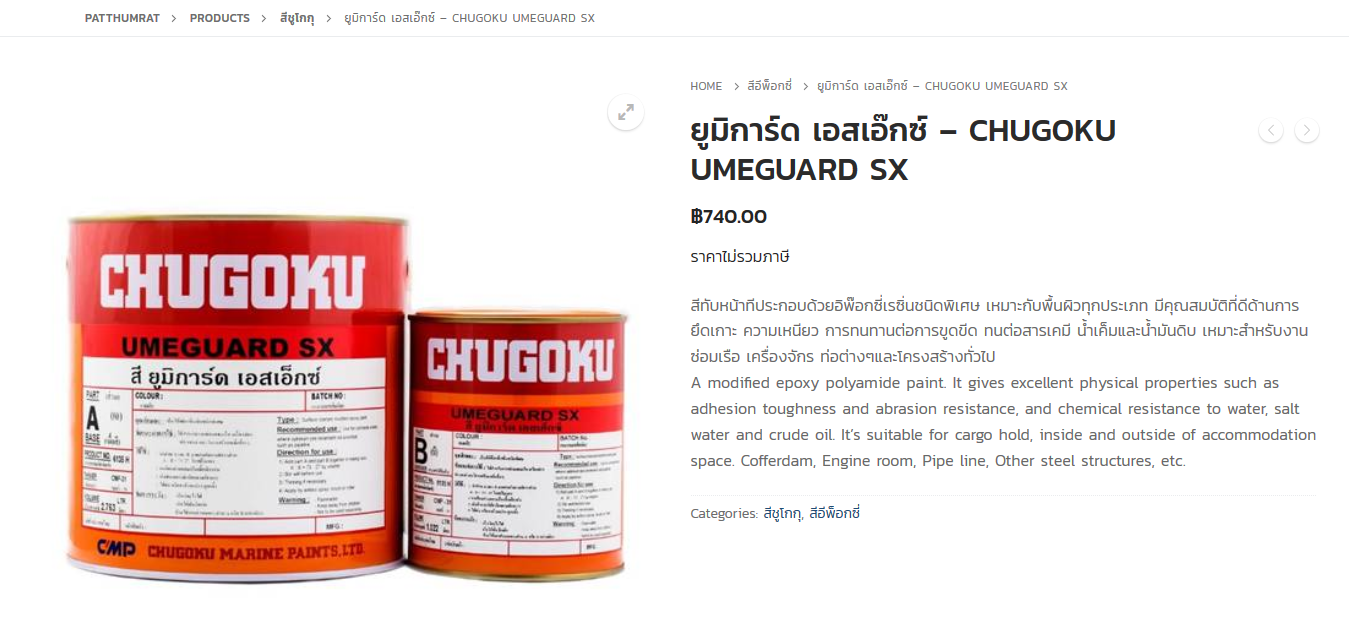Click the CHUGOKU UMEGUARD SX product title

tap(903, 150)
